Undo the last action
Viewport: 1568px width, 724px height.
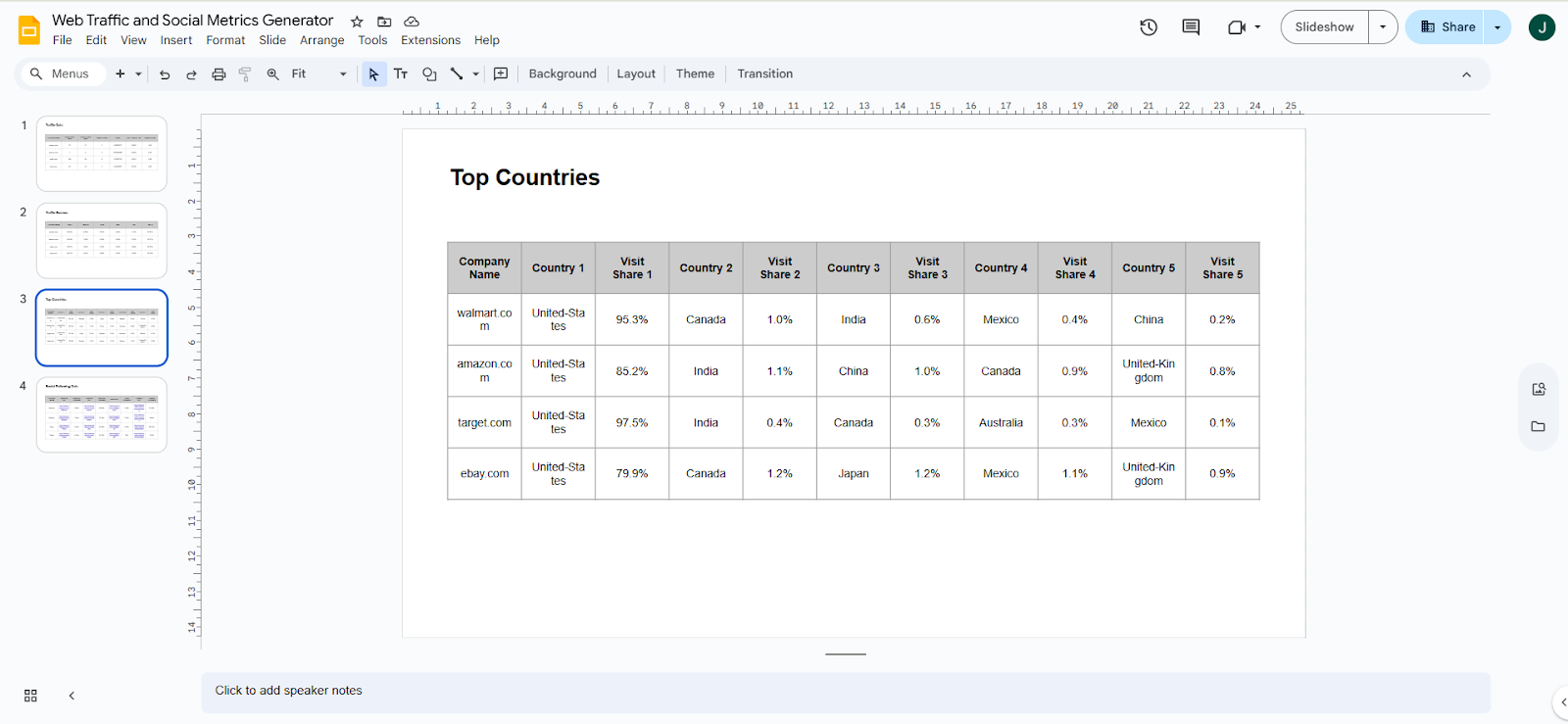coord(165,73)
